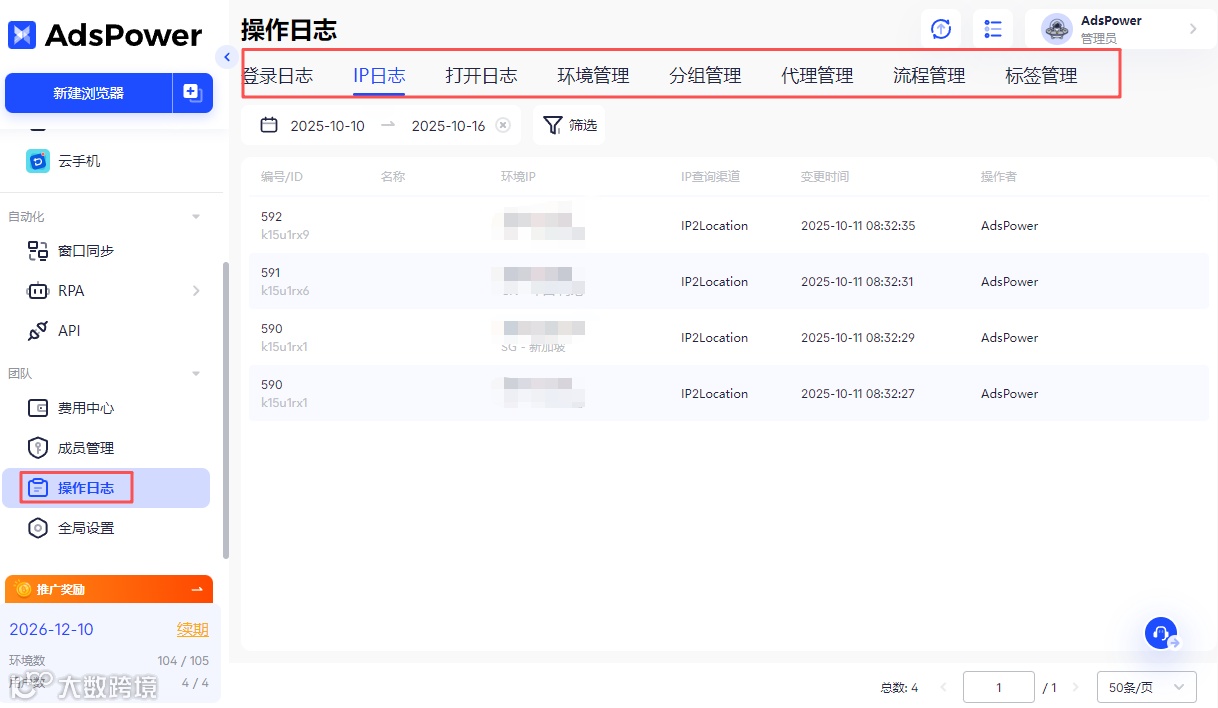Select the IP日志 tab

pyautogui.click(x=379, y=75)
